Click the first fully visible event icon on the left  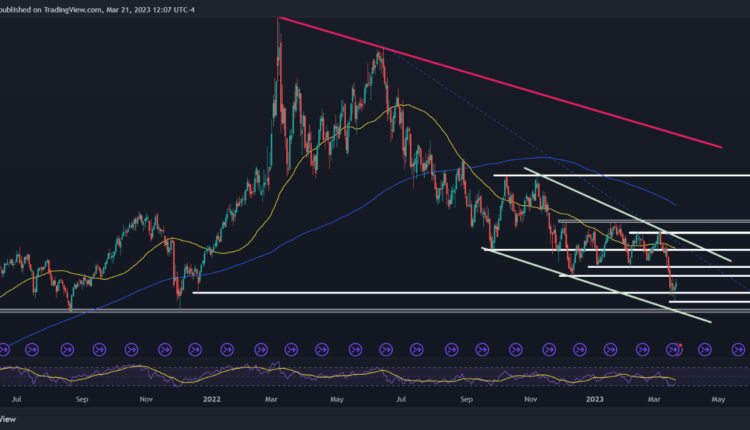click(x=36, y=349)
